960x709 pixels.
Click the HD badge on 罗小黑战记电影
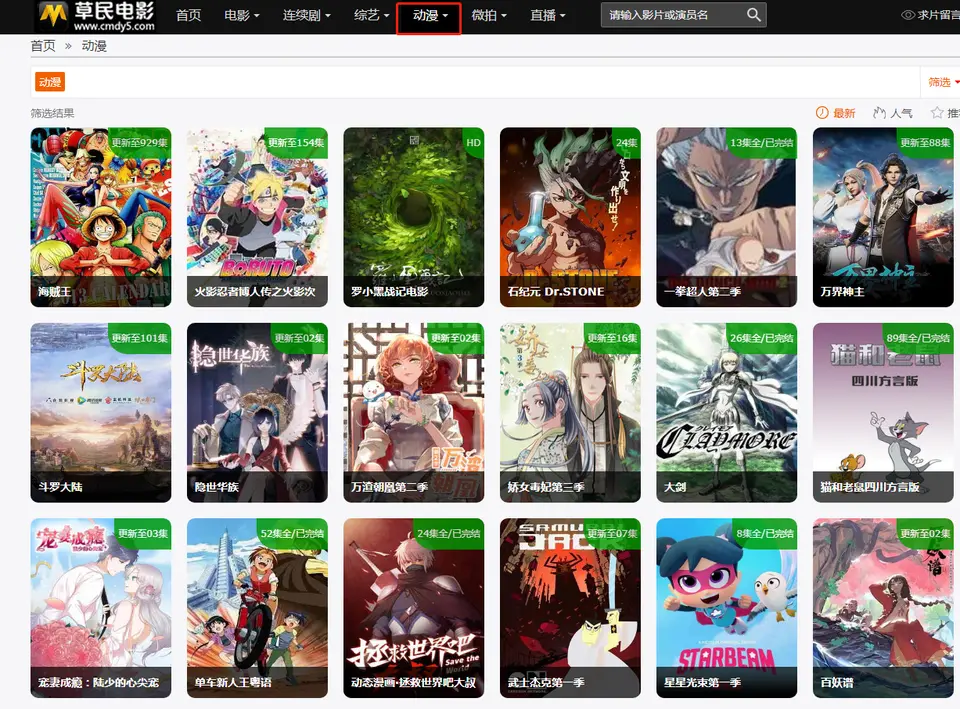coord(473,142)
